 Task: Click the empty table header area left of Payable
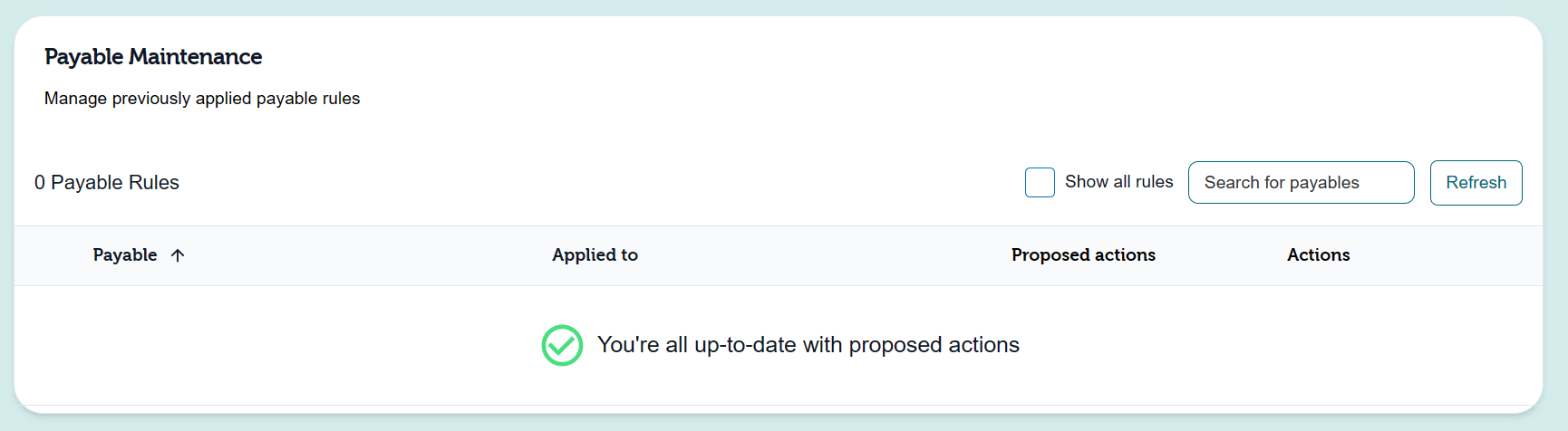coord(53,255)
